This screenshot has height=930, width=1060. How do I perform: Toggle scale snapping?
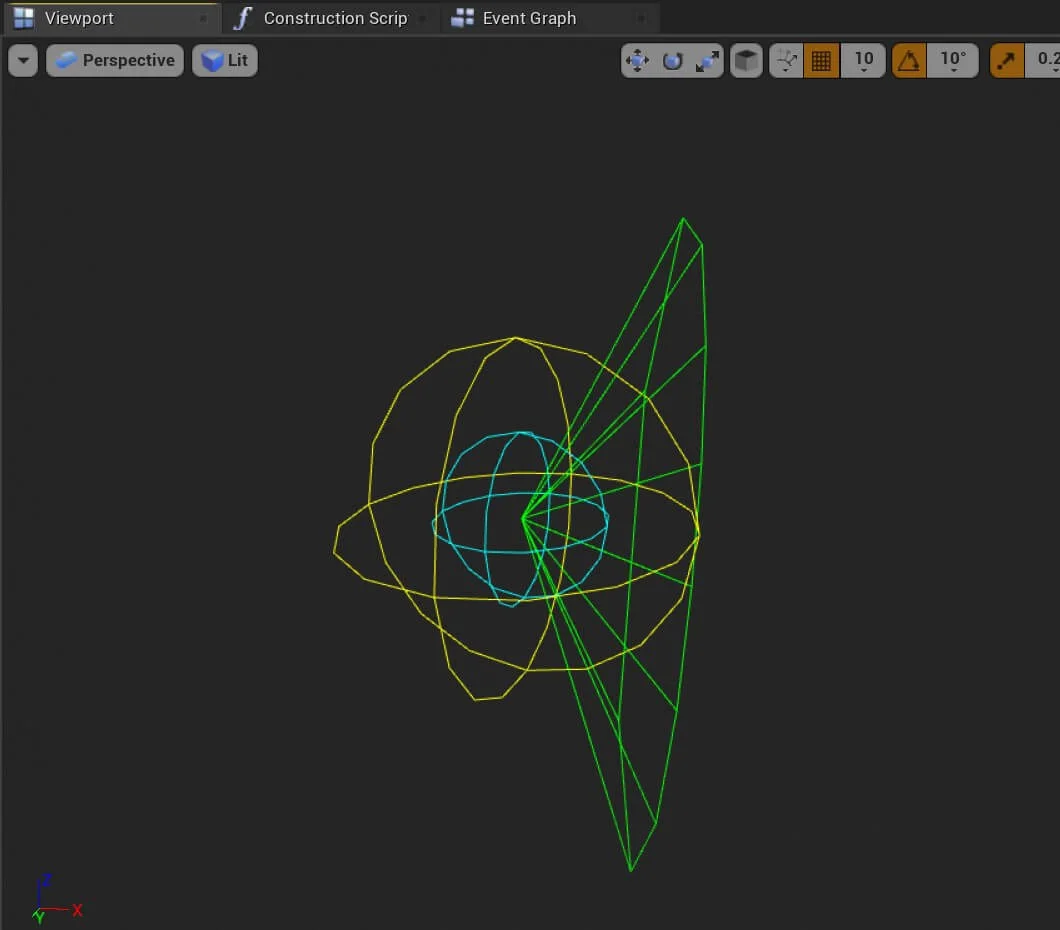[x=1007, y=61]
